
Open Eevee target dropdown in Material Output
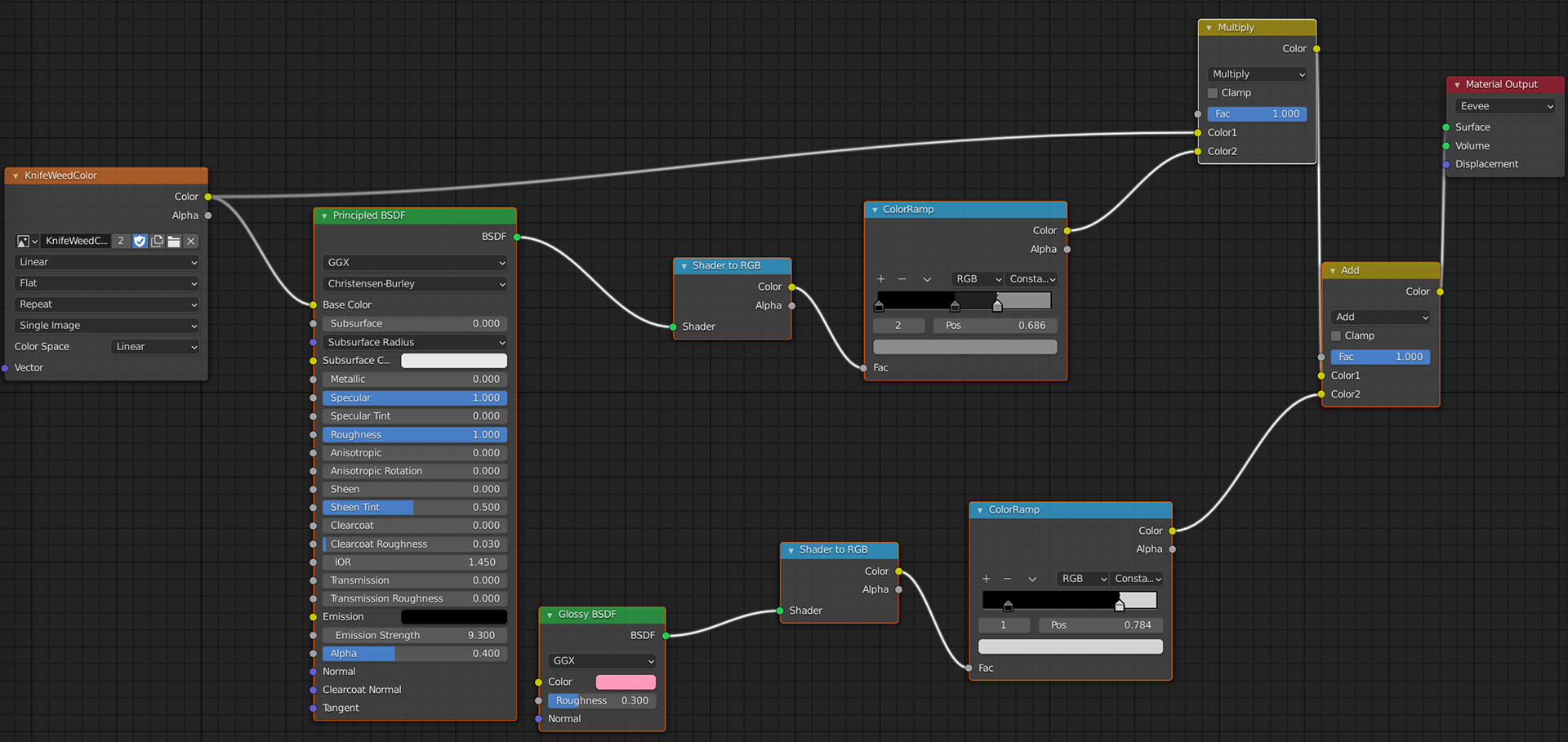pyautogui.click(x=1505, y=106)
